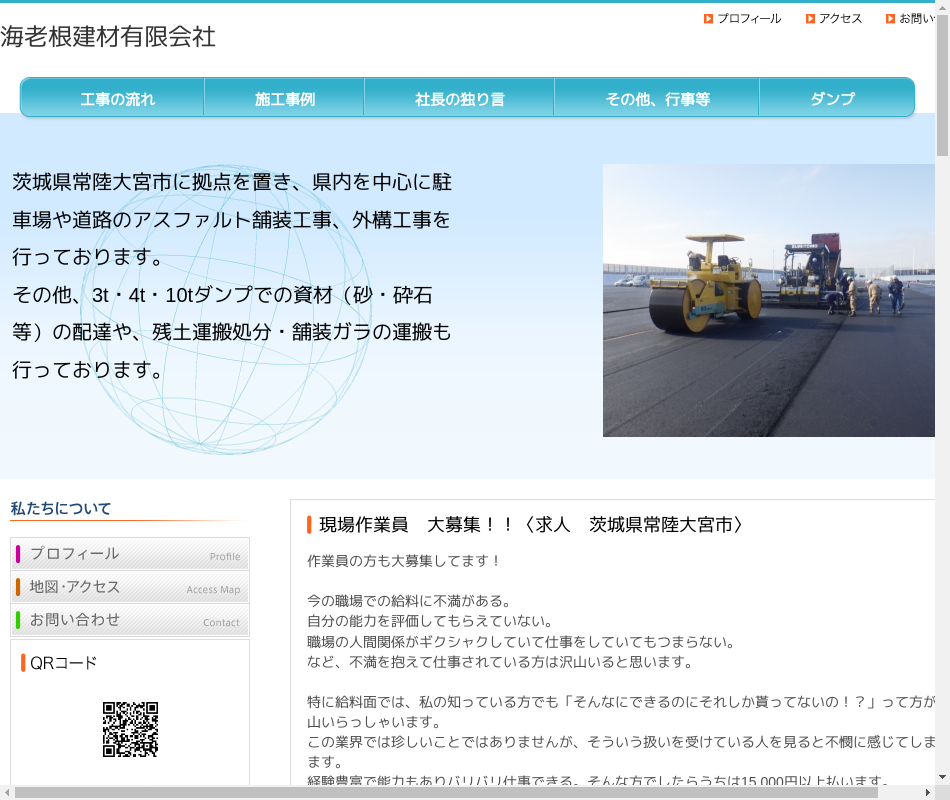Click orange arrow icon beside アクセス
950x800 pixels.
click(810, 19)
